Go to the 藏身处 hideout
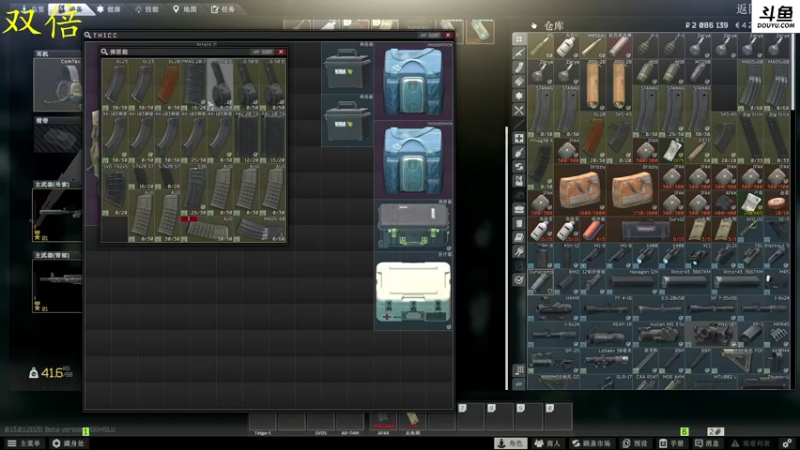The height and width of the screenshot is (450, 800). pos(68,443)
